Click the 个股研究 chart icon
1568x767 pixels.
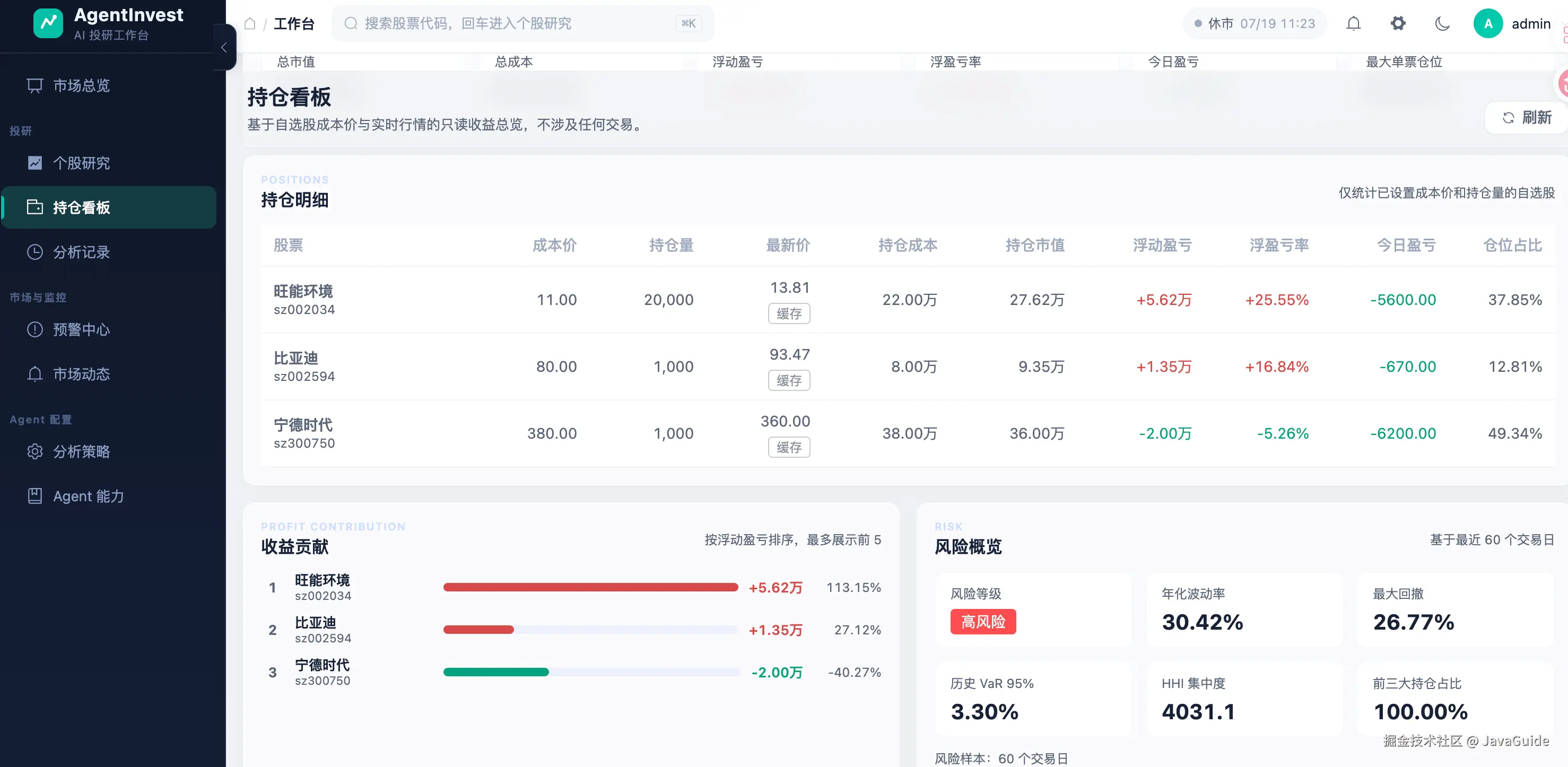(x=34, y=163)
